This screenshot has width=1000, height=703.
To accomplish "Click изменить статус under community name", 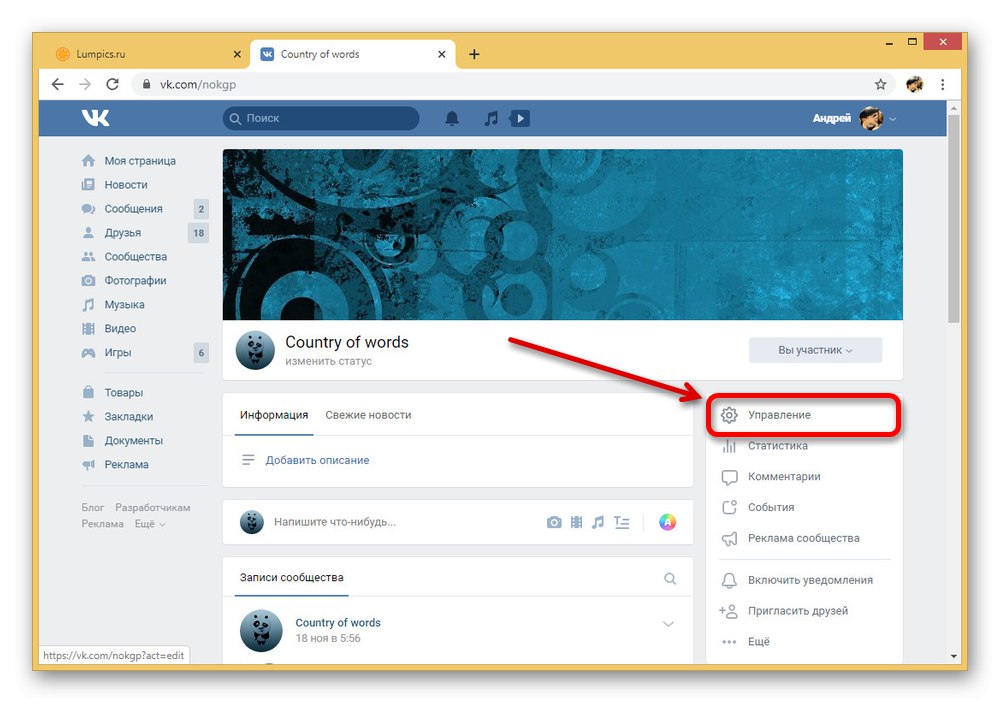I will (328, 361).
